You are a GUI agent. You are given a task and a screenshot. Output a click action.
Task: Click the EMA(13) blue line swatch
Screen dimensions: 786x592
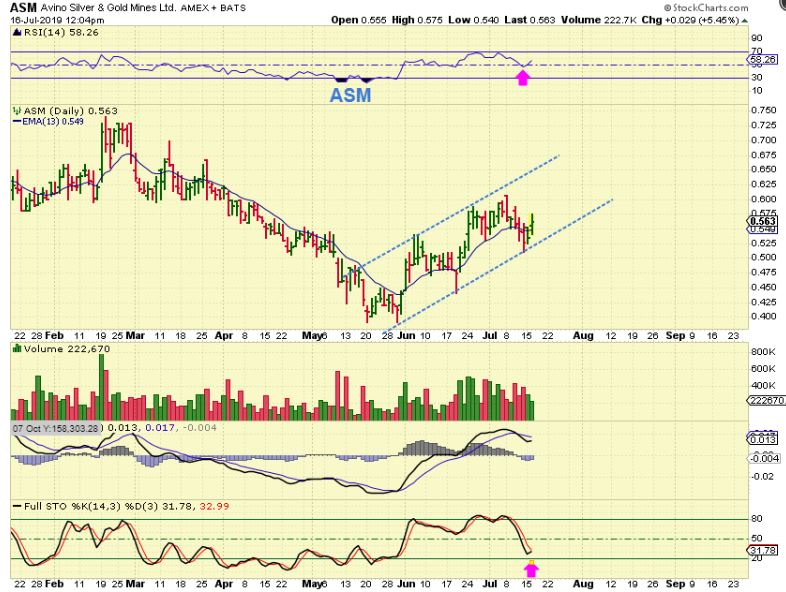click(17, 121)
